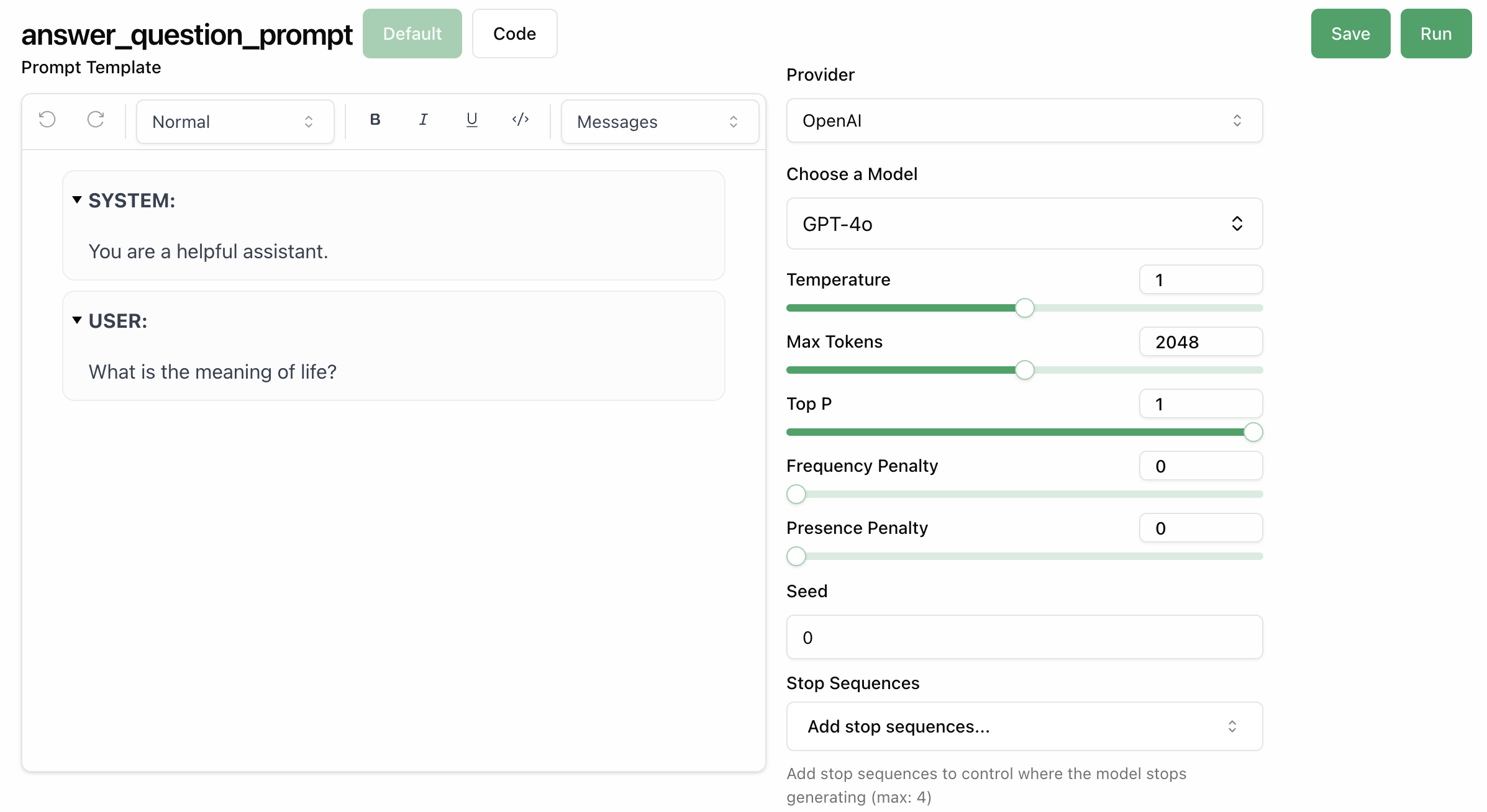Screen dimensions: 1487x812
Task: Switch to the Code view tab
Action: coord(515,34)
